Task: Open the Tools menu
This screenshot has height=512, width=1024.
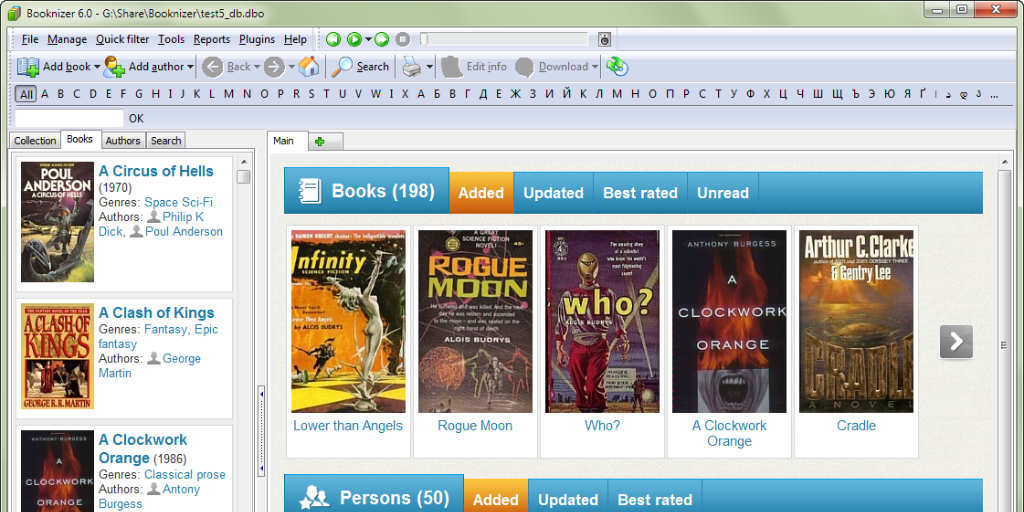Action: [x=171, y=39]
